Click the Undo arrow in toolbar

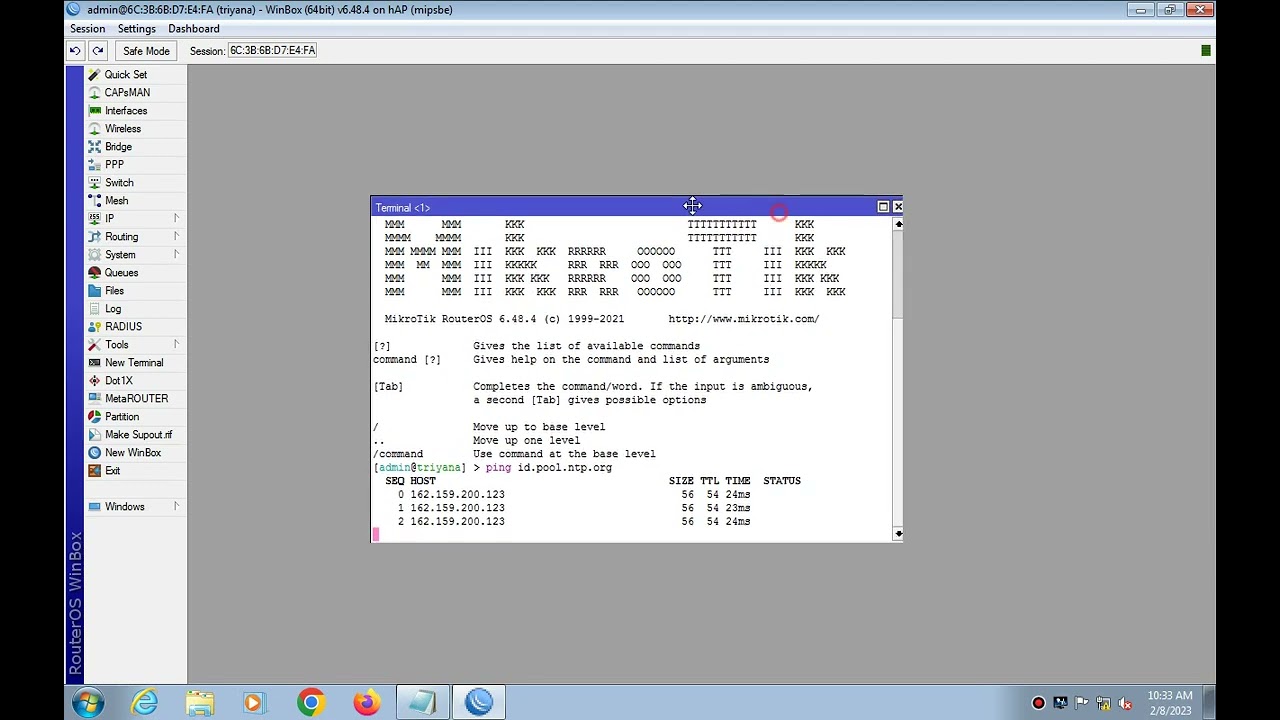[75, 51]
